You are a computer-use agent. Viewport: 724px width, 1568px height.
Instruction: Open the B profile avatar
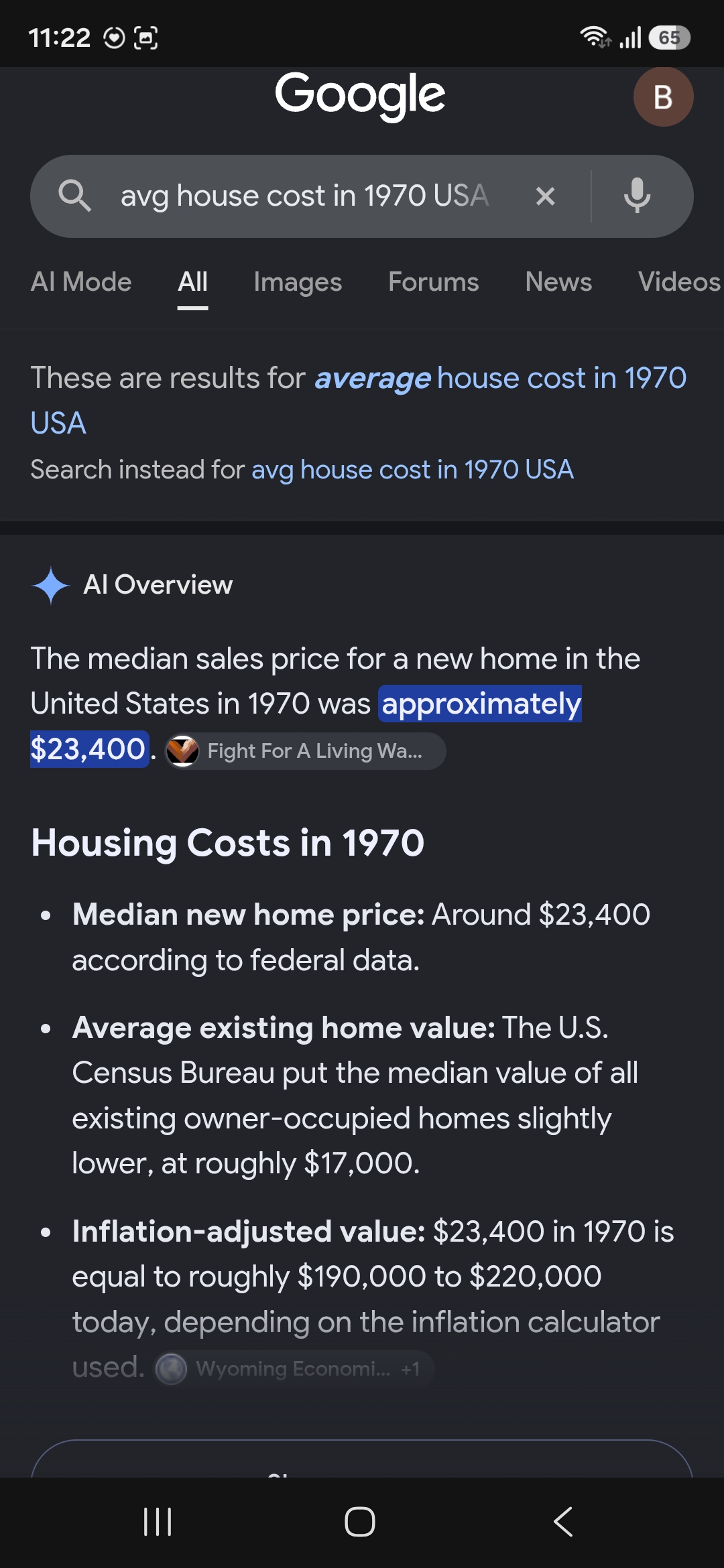point(663,97)
